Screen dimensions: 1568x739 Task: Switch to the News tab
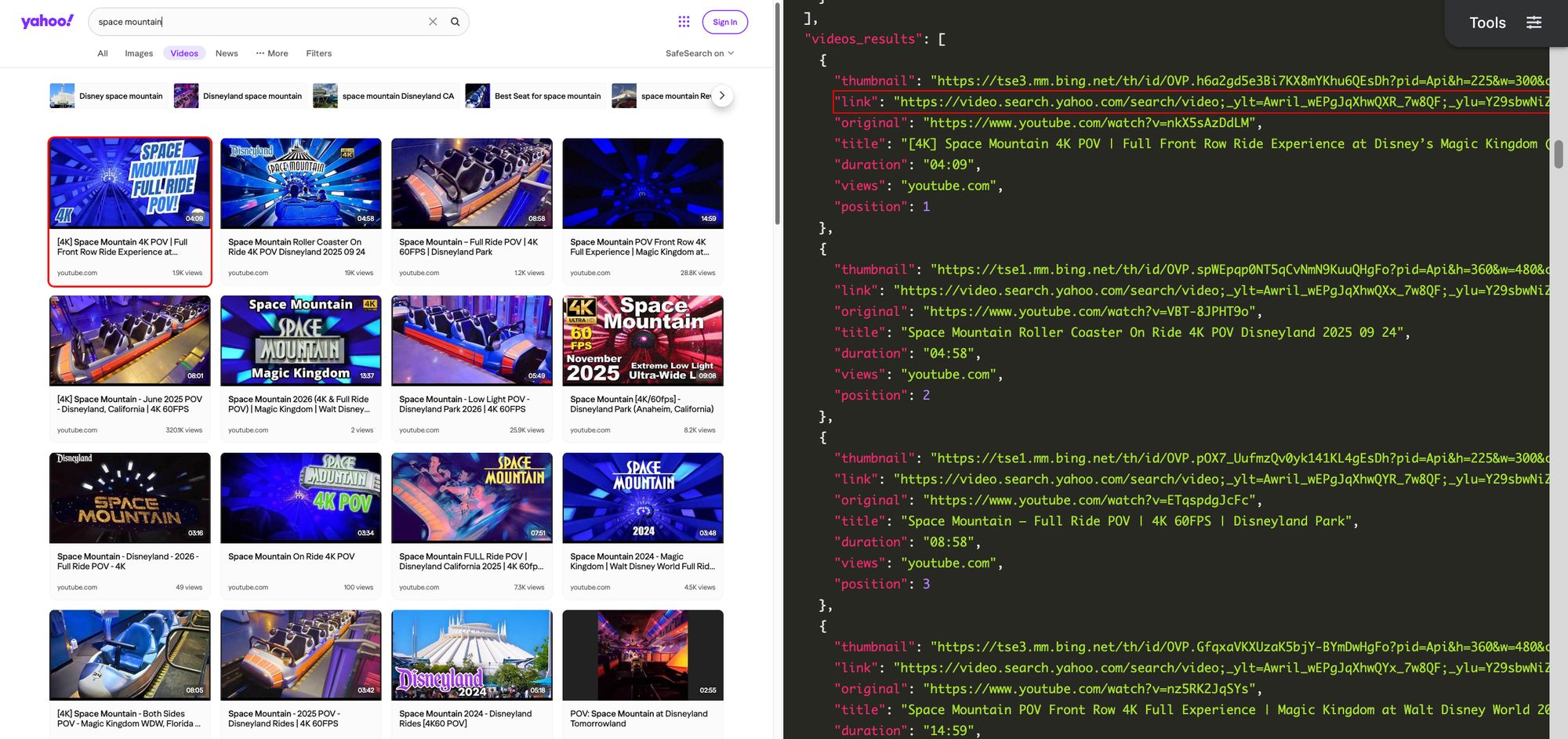(227, 53)
